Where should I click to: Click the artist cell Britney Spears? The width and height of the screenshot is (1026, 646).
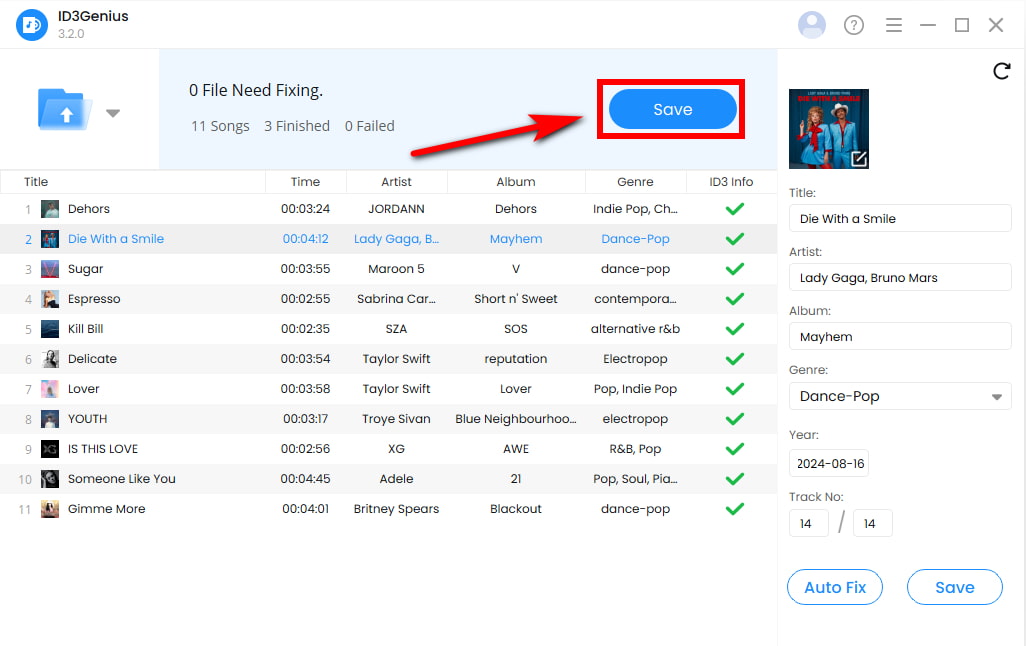pyautogui.click(x=396, y=509)
